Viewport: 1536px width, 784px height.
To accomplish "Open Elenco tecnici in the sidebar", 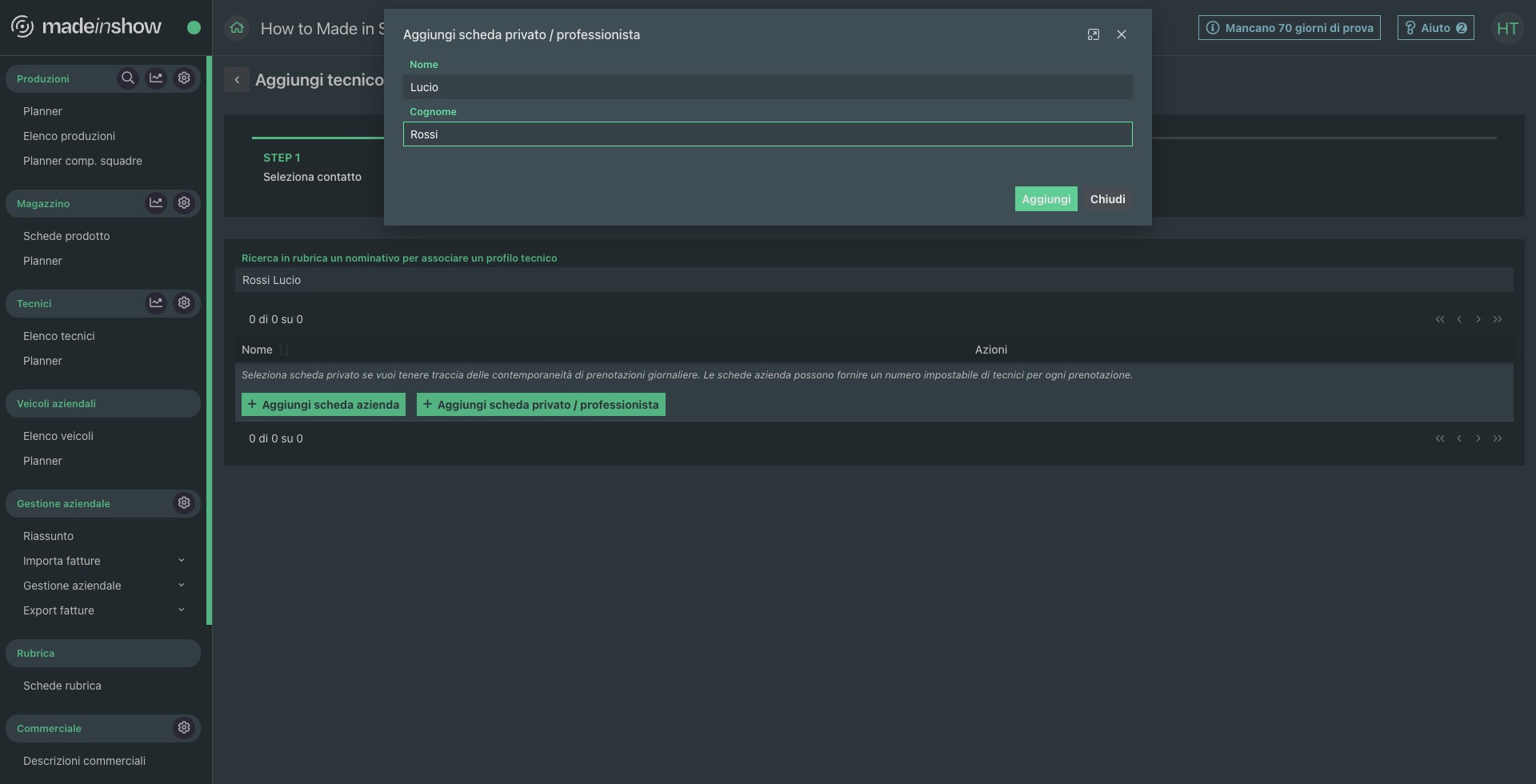I will 59,336.
